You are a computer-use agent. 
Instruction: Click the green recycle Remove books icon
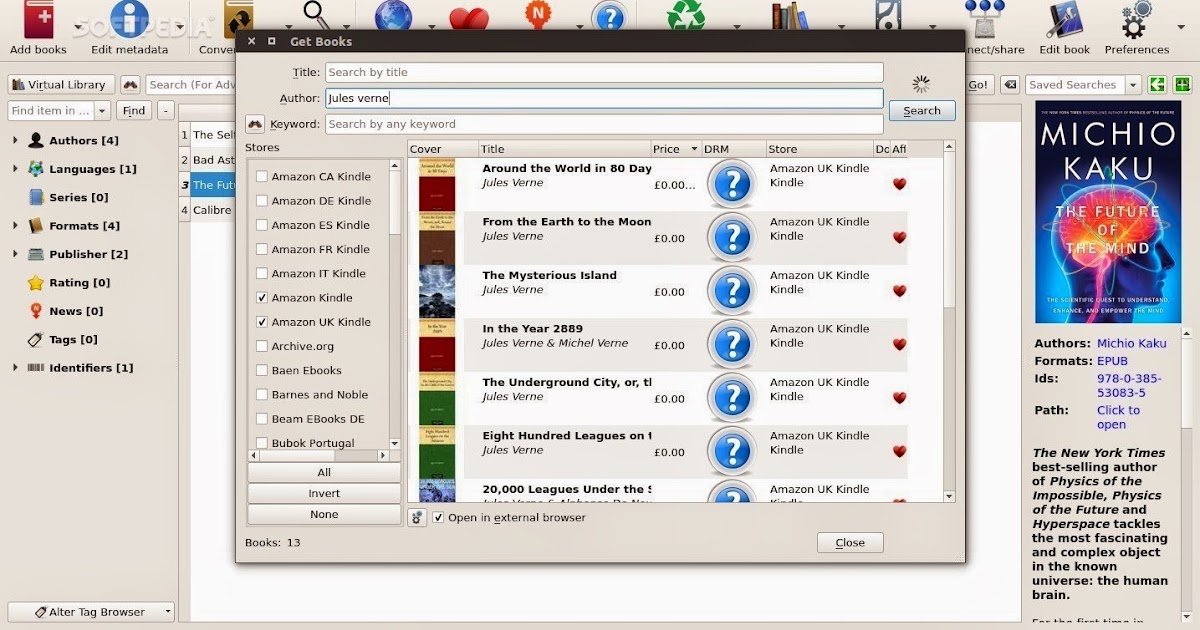coord(687,15)
